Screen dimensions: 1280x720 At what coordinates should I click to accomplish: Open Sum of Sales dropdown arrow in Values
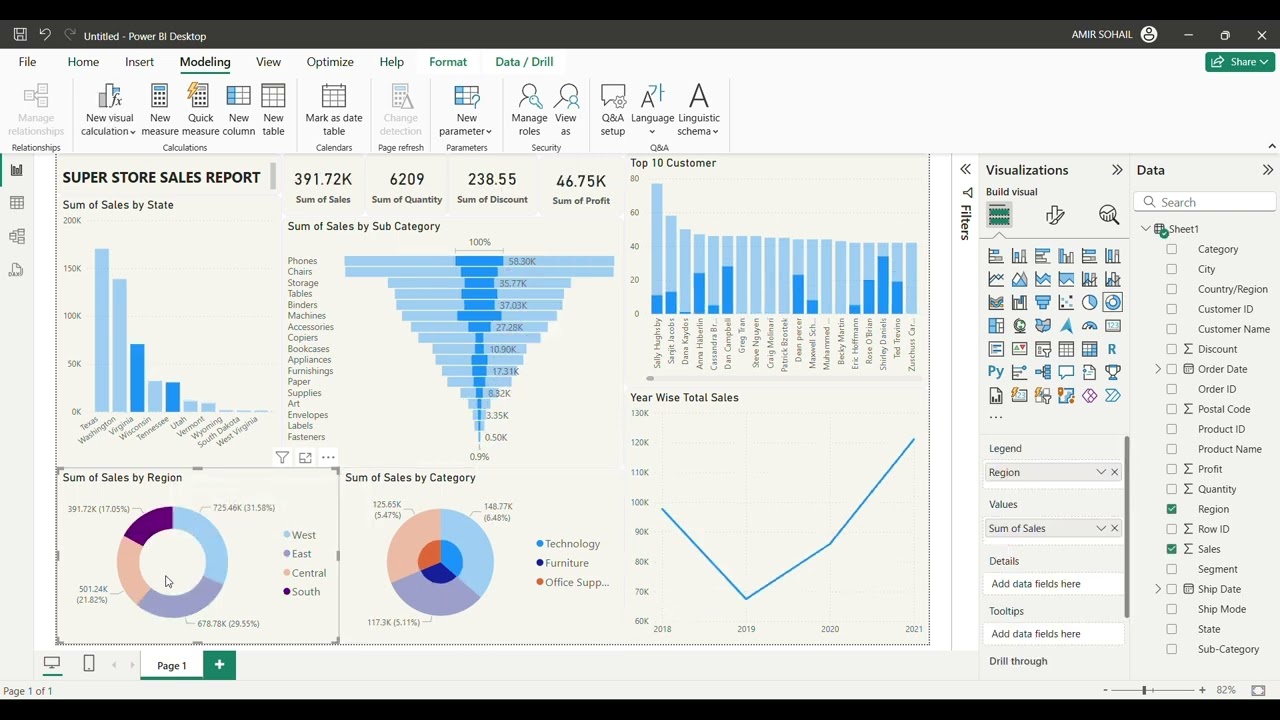pos(1101,528)
